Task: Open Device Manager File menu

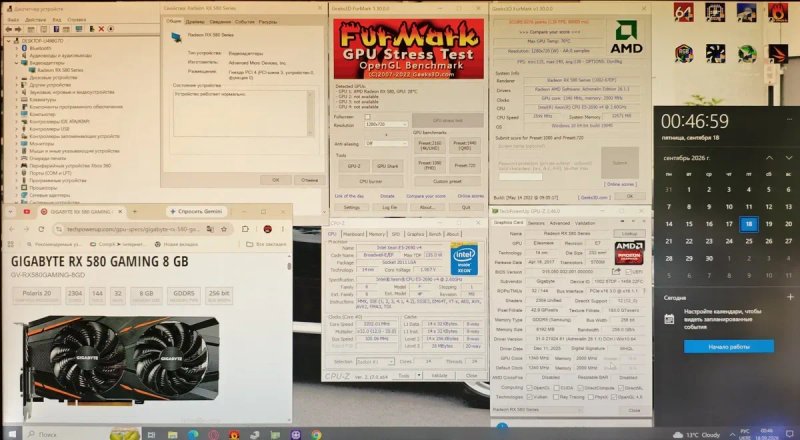Action: point(13,20)
